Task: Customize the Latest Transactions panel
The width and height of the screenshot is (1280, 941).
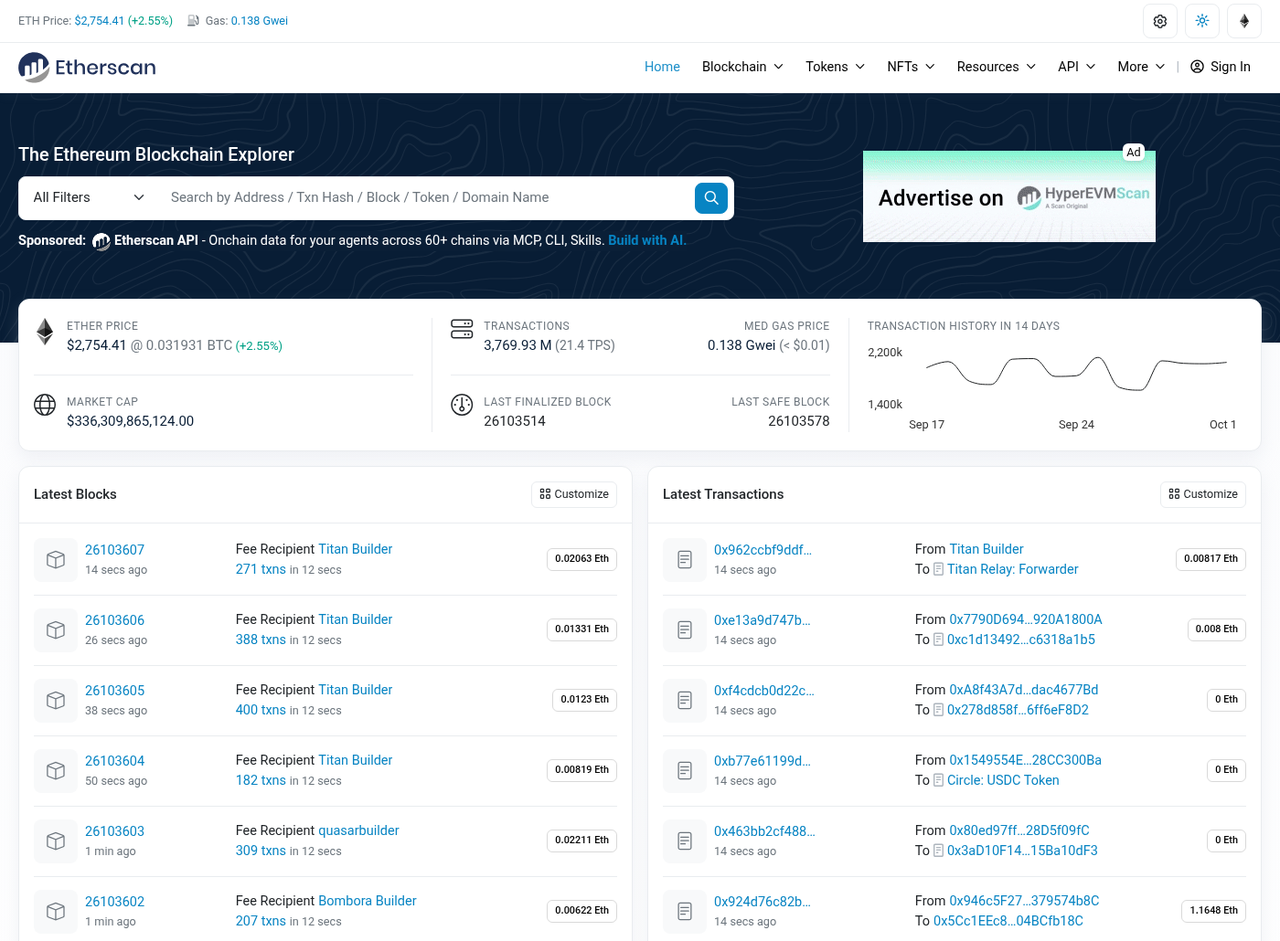Action: coord(1203,494)
